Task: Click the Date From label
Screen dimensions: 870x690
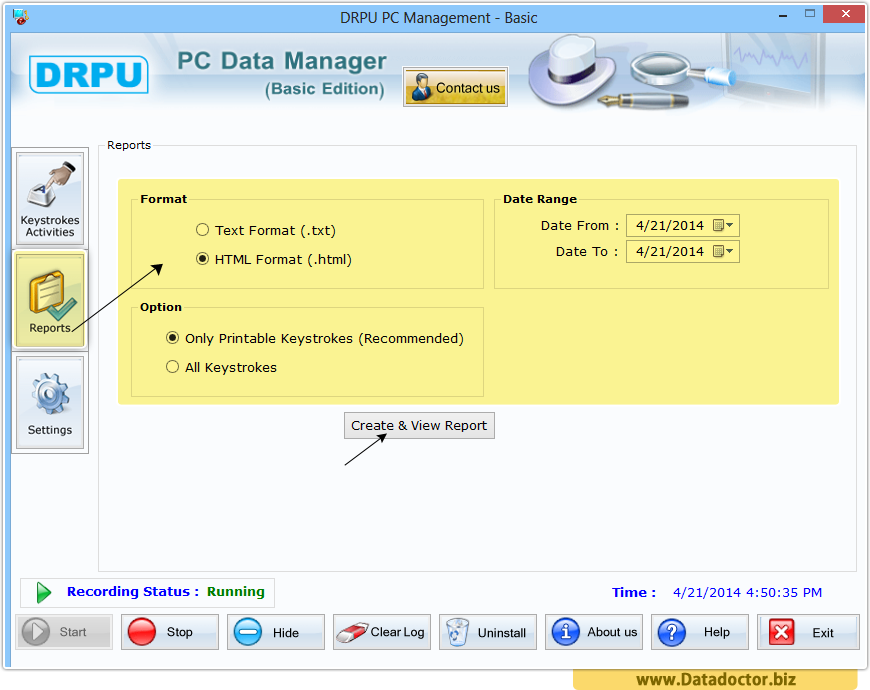Action: (579, 226)
